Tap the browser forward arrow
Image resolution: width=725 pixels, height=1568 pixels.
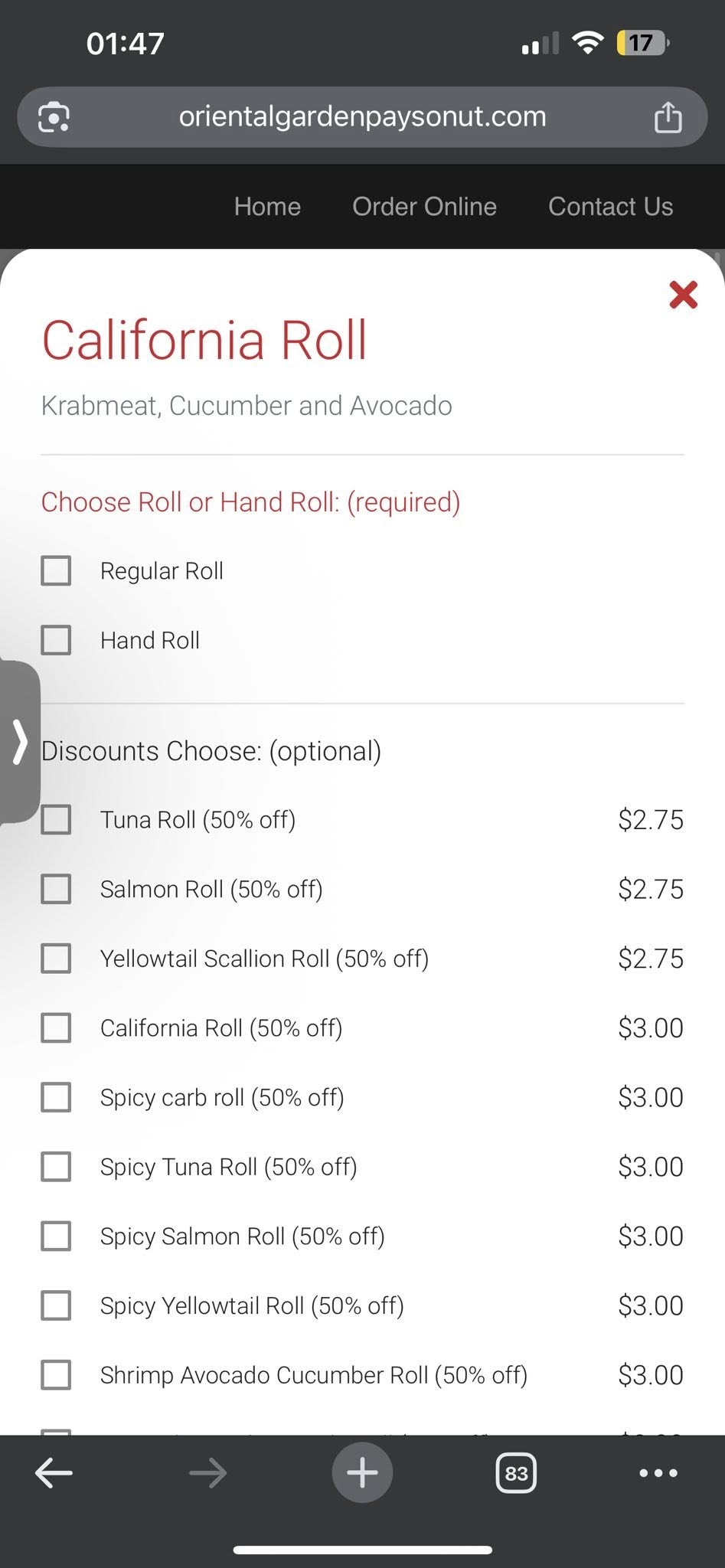click(207, 1472)
